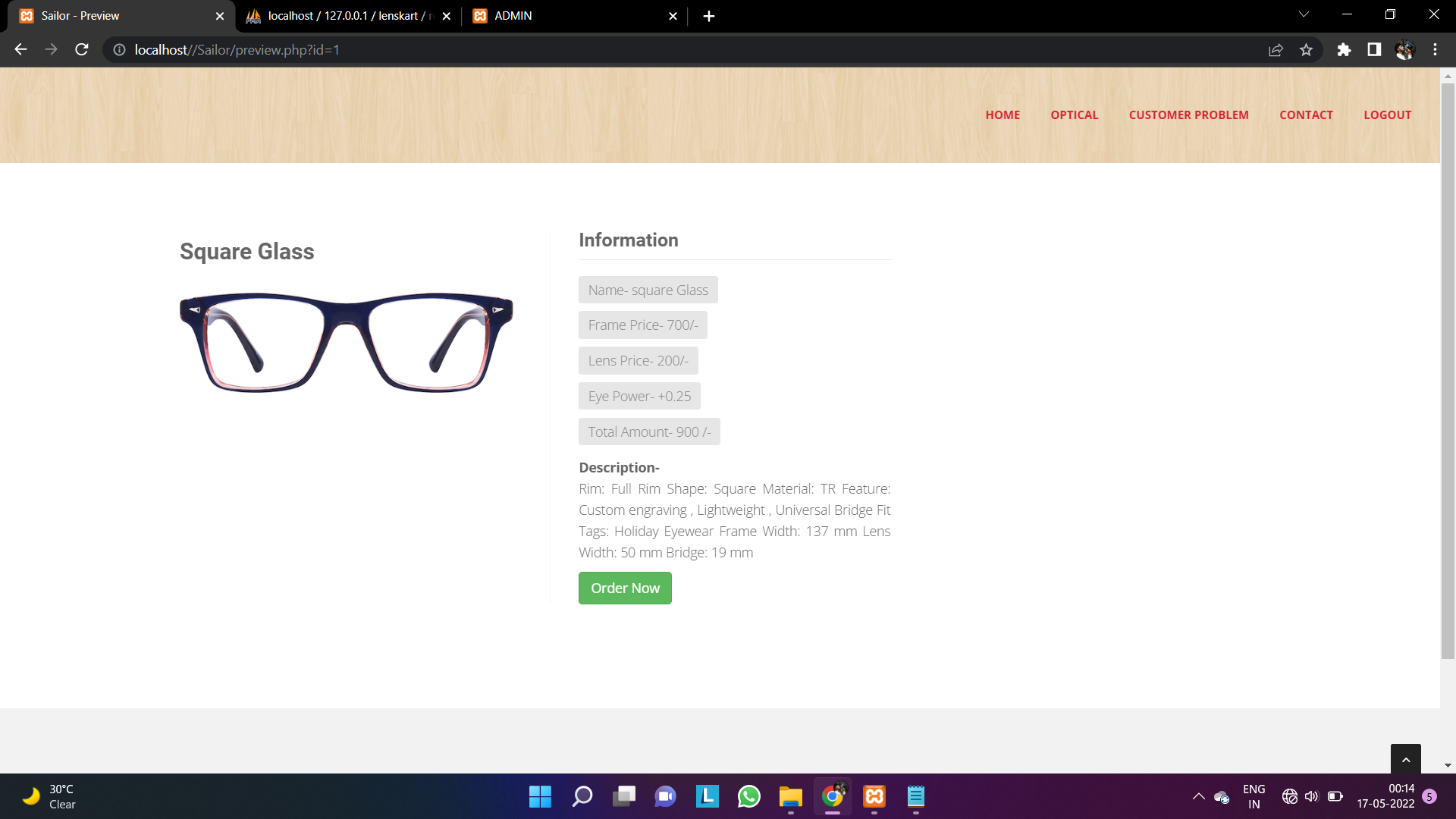Open taskbar search magnifier
1456x819 pixels.
[582, 796]
